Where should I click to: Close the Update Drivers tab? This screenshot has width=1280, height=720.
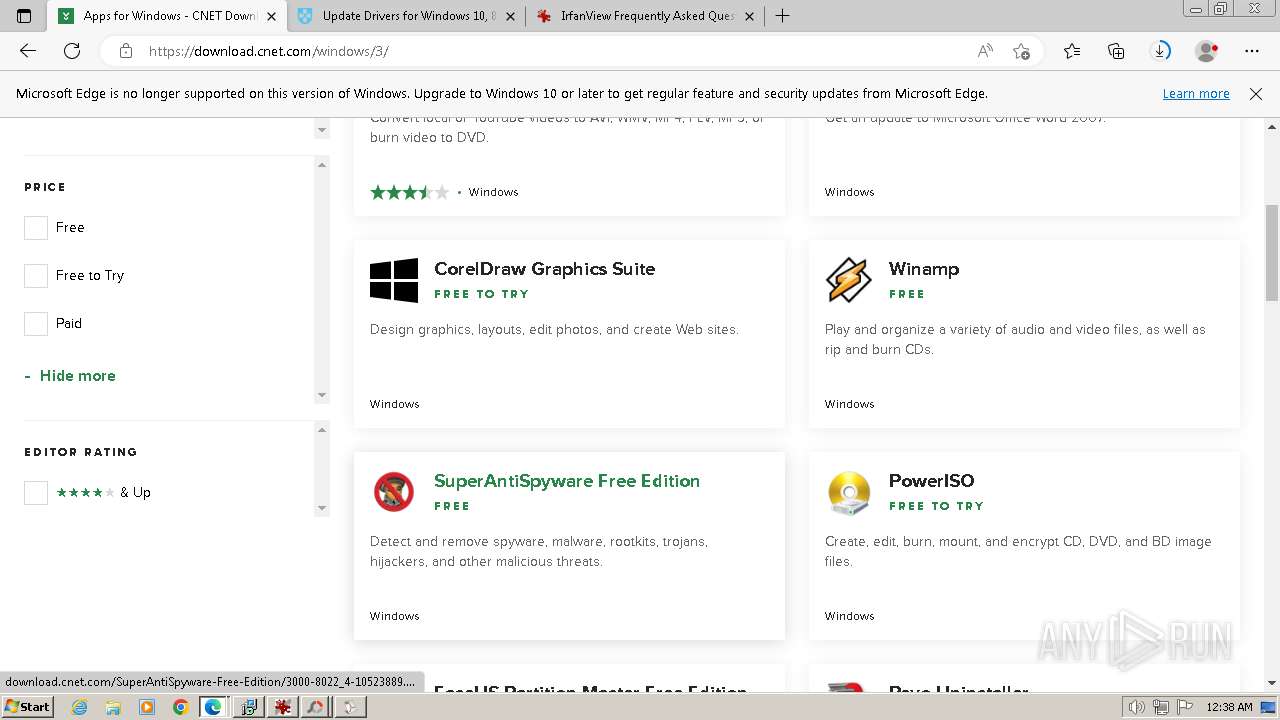(510, 16)
